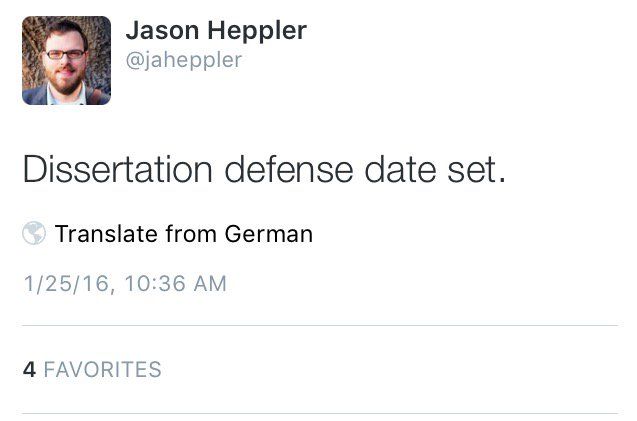
Task: Open Jason Heppler's profile photo
Action: pyautogui.click(x=66, y=61)
